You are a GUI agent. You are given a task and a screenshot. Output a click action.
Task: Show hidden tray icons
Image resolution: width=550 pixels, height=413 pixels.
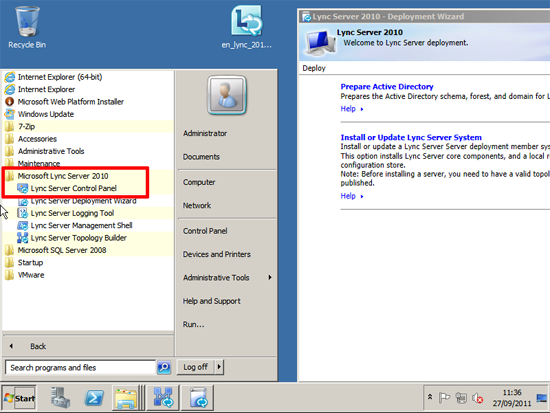[430, 397]
